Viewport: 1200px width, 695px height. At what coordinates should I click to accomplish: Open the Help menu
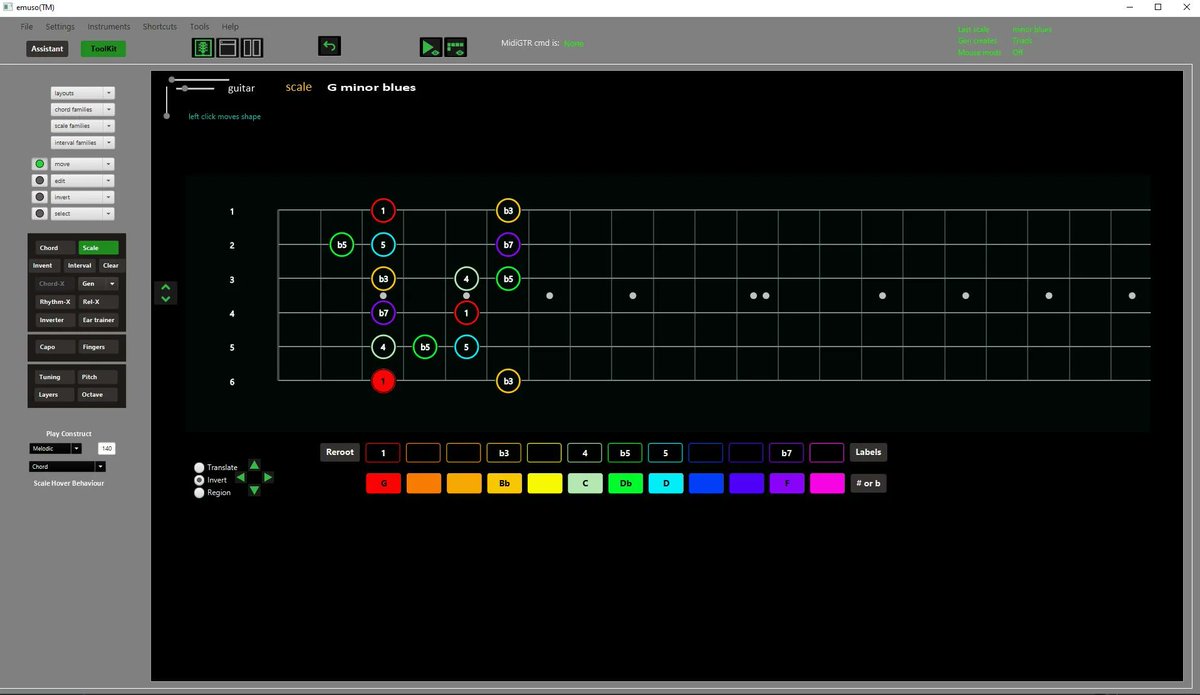point(230,26)
